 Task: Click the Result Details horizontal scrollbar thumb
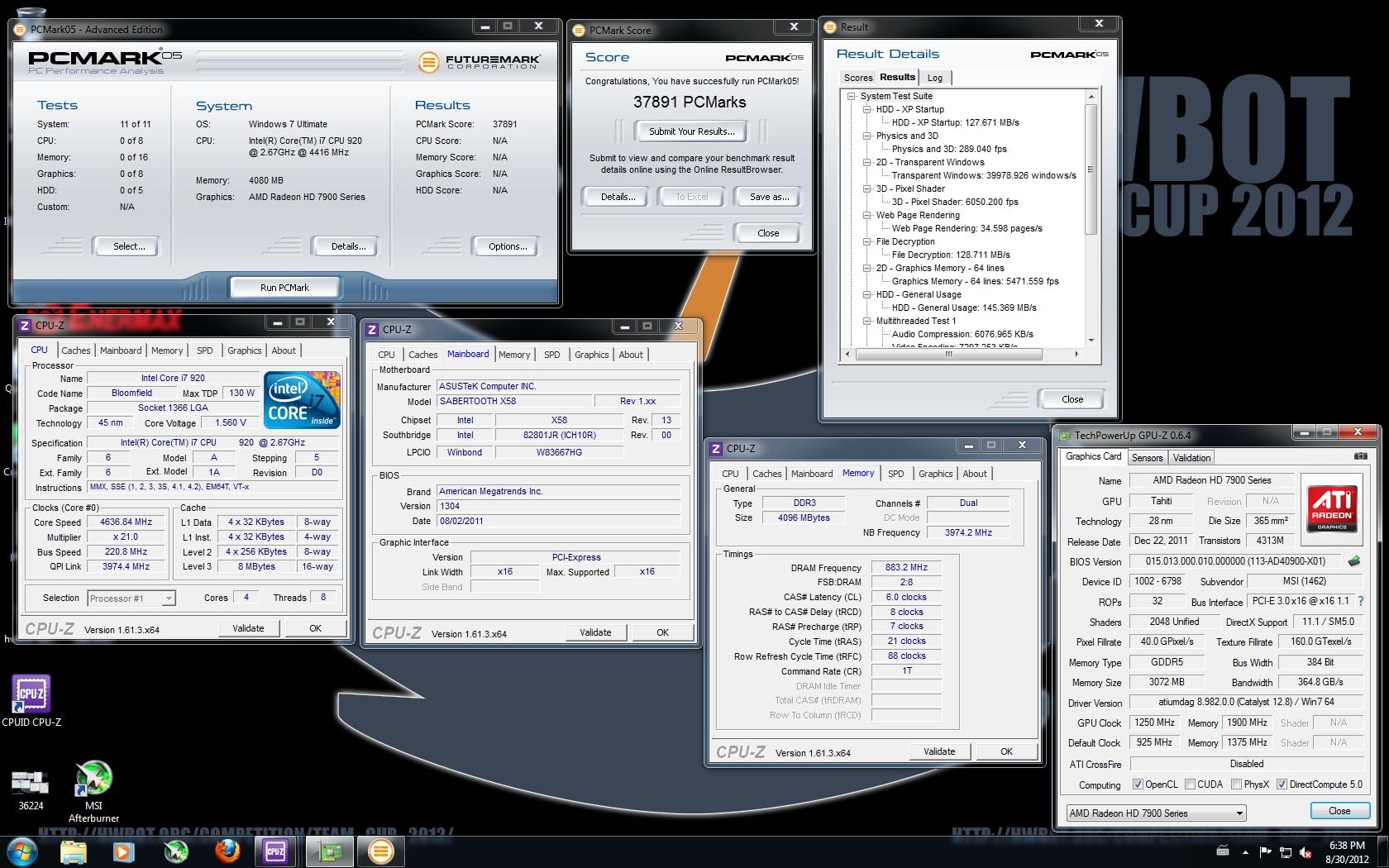click(948, 354)
